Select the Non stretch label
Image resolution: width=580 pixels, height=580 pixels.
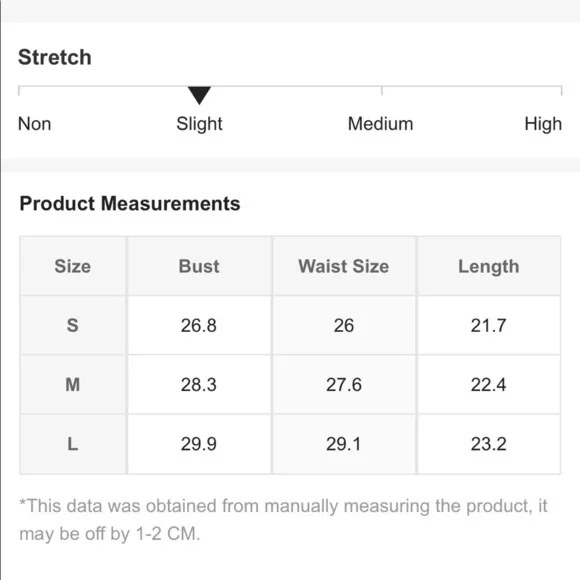click(x=34, y=124)
